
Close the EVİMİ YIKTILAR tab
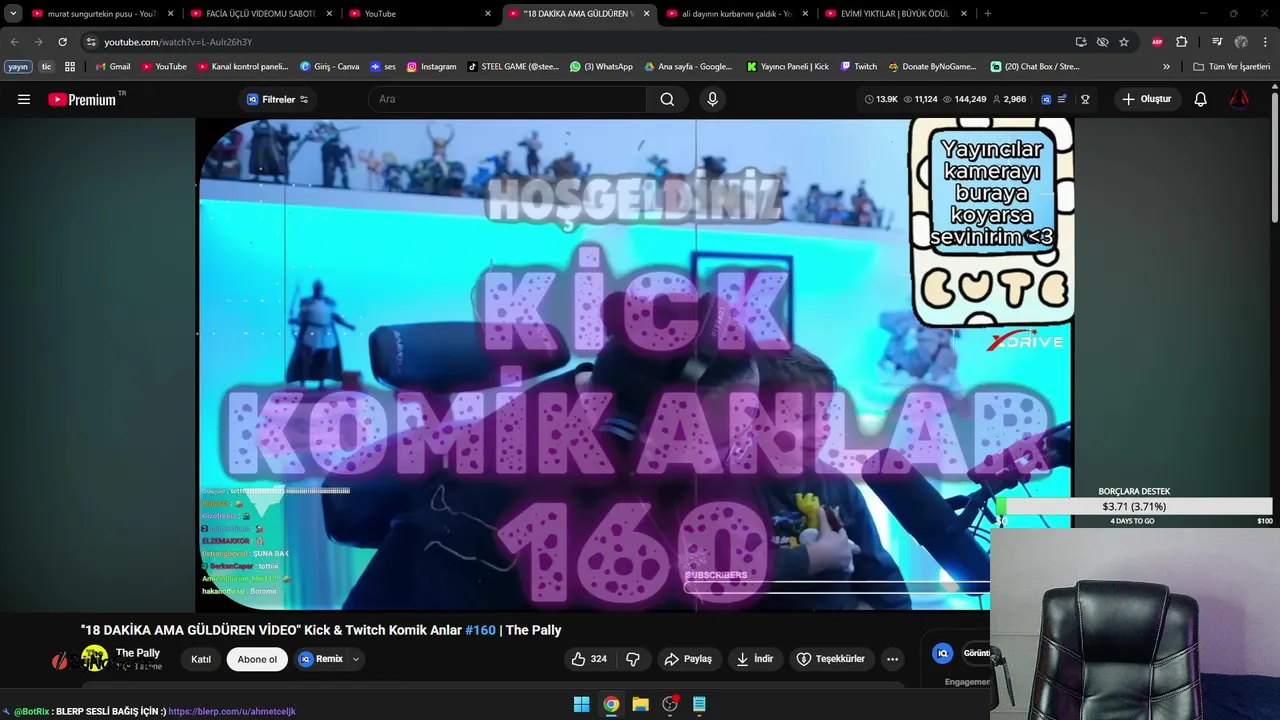[x=964, y=14]
